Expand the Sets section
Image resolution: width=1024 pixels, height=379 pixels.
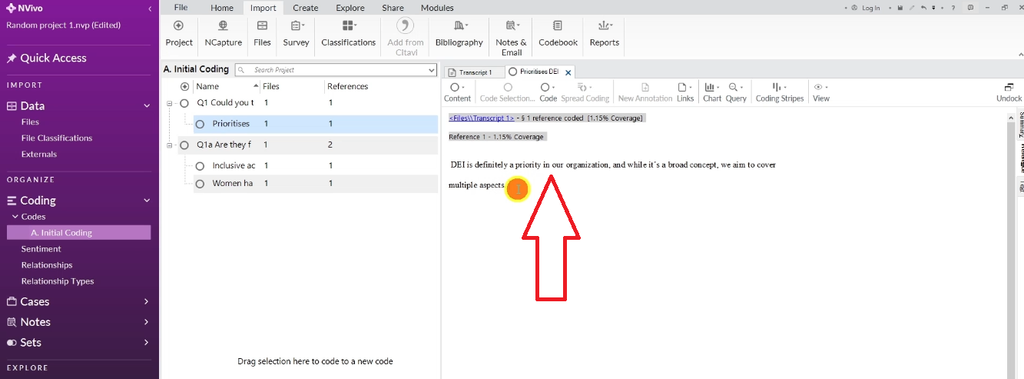pyautogui.click(x=146, y=342)
